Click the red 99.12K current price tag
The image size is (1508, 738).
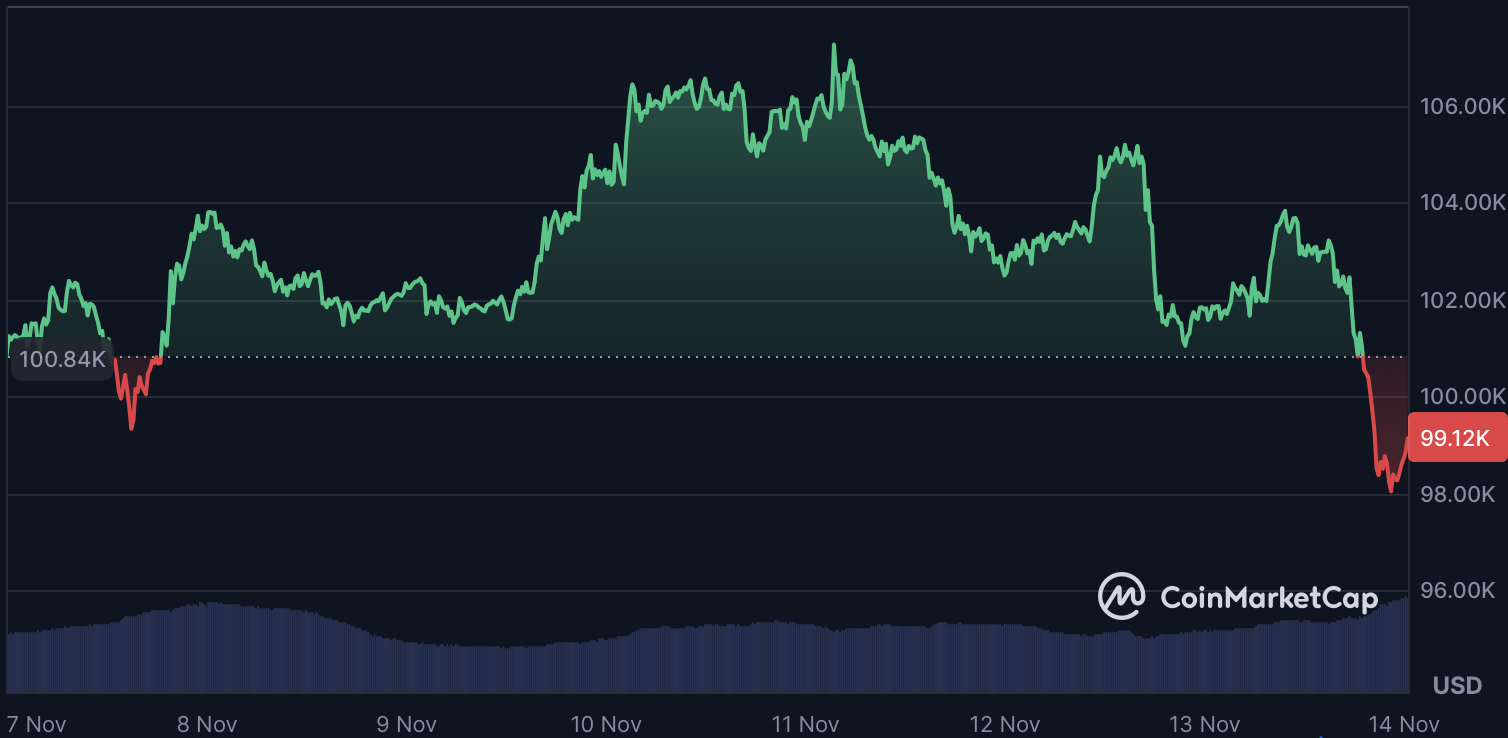click(1455, 438)
